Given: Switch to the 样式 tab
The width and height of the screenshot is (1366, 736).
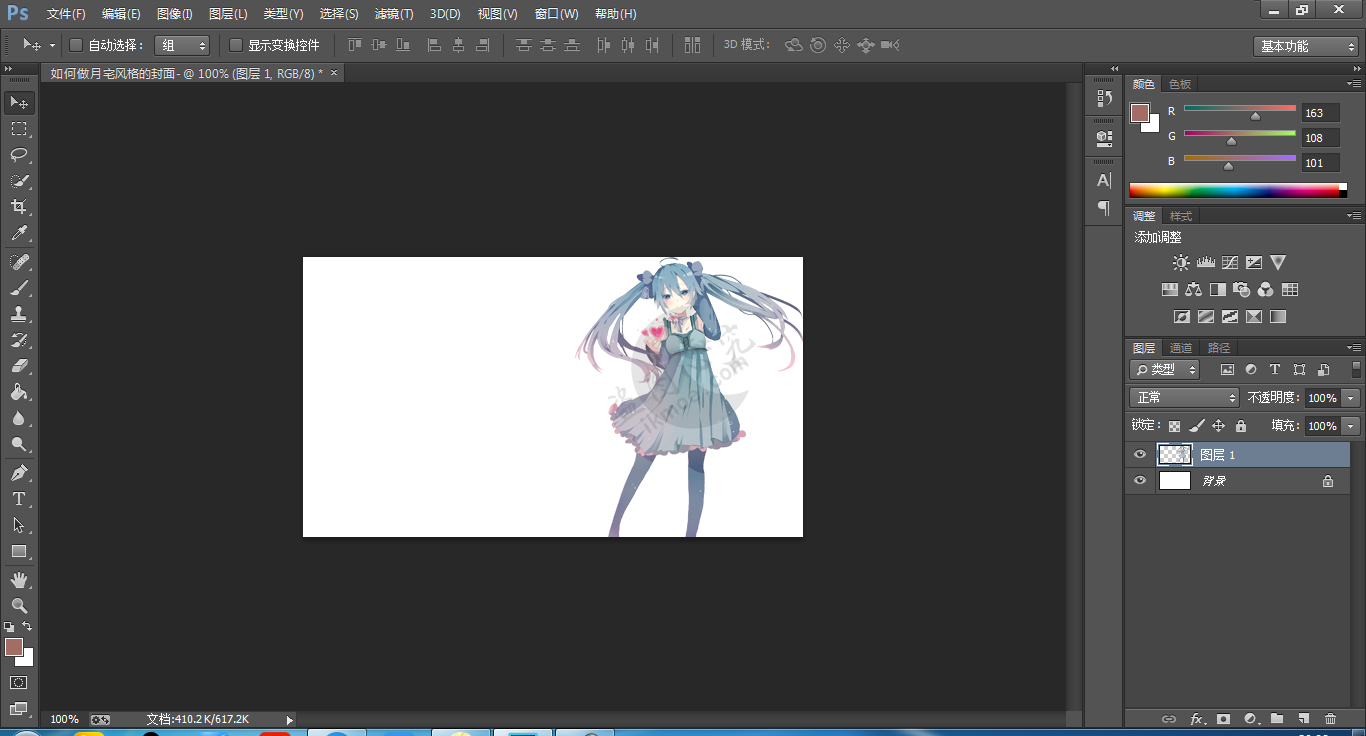Looking at the screenshot, I should point(1181,216).
